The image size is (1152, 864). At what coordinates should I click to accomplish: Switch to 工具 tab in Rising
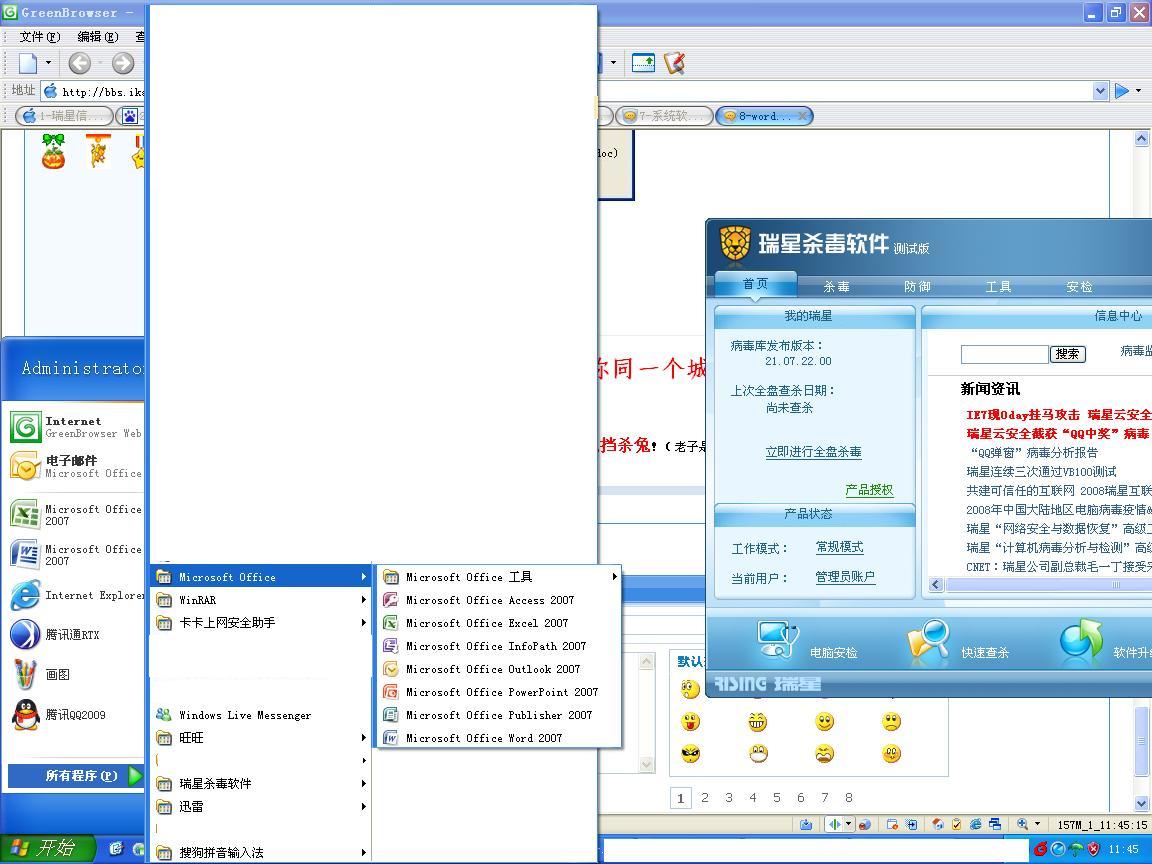pyautogui.click(x=998, y=287)
